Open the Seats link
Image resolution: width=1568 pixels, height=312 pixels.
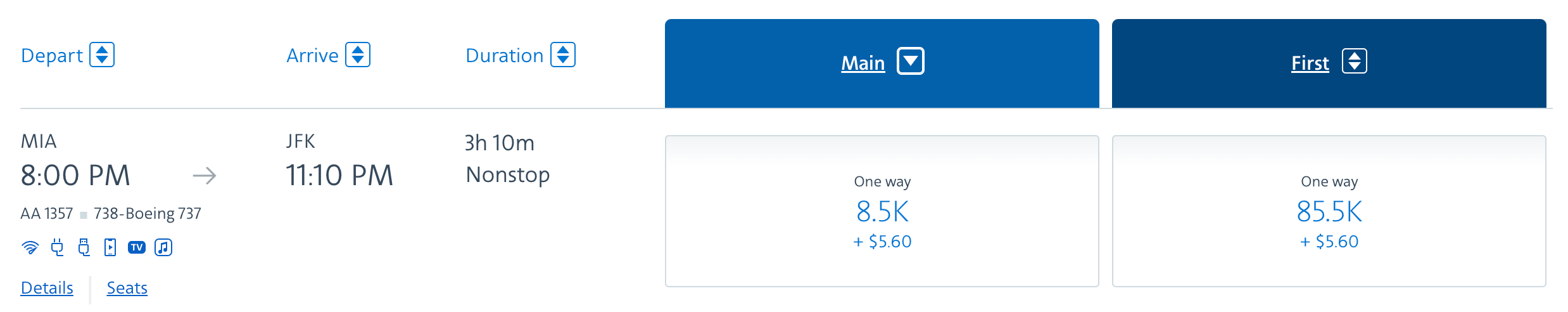click(127, 288)
